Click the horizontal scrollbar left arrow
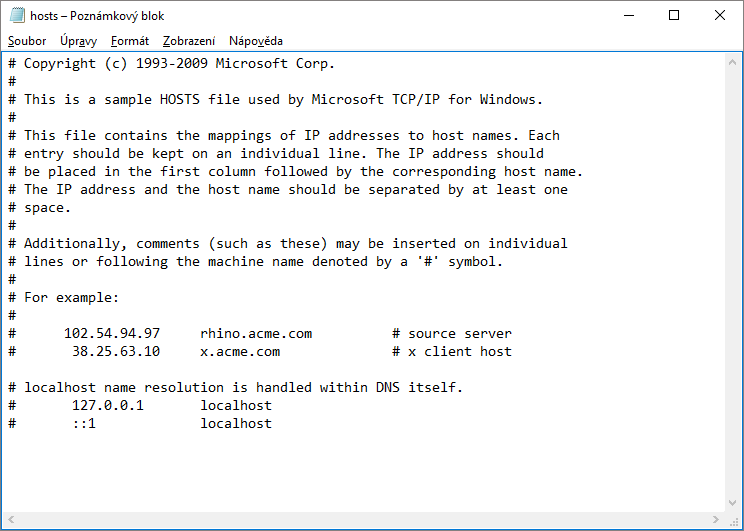 10,520
